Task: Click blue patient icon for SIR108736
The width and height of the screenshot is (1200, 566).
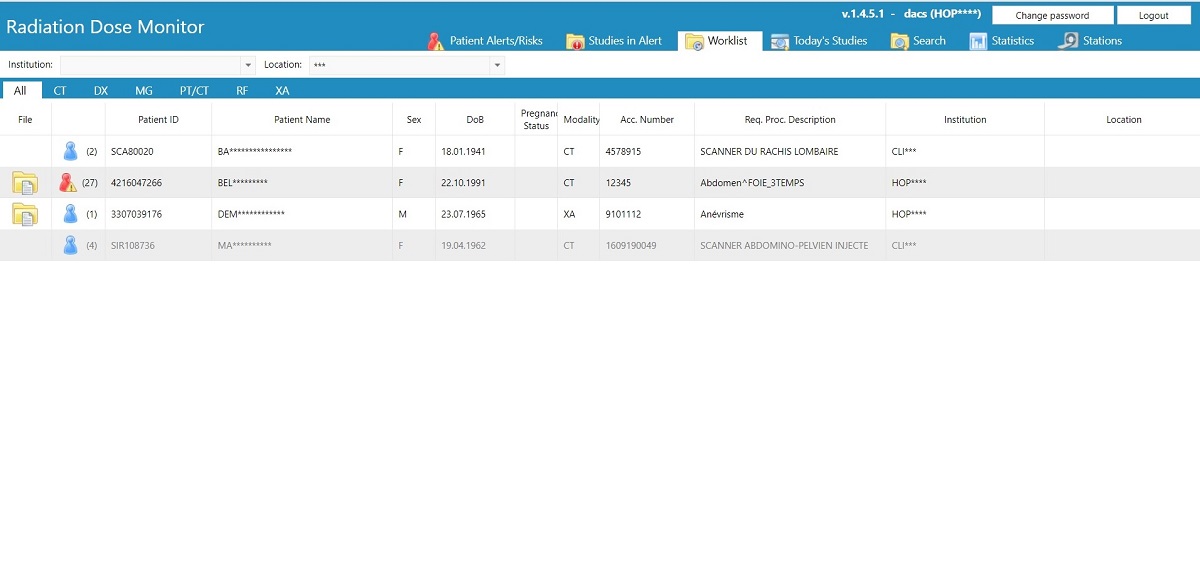Action: 70,245
